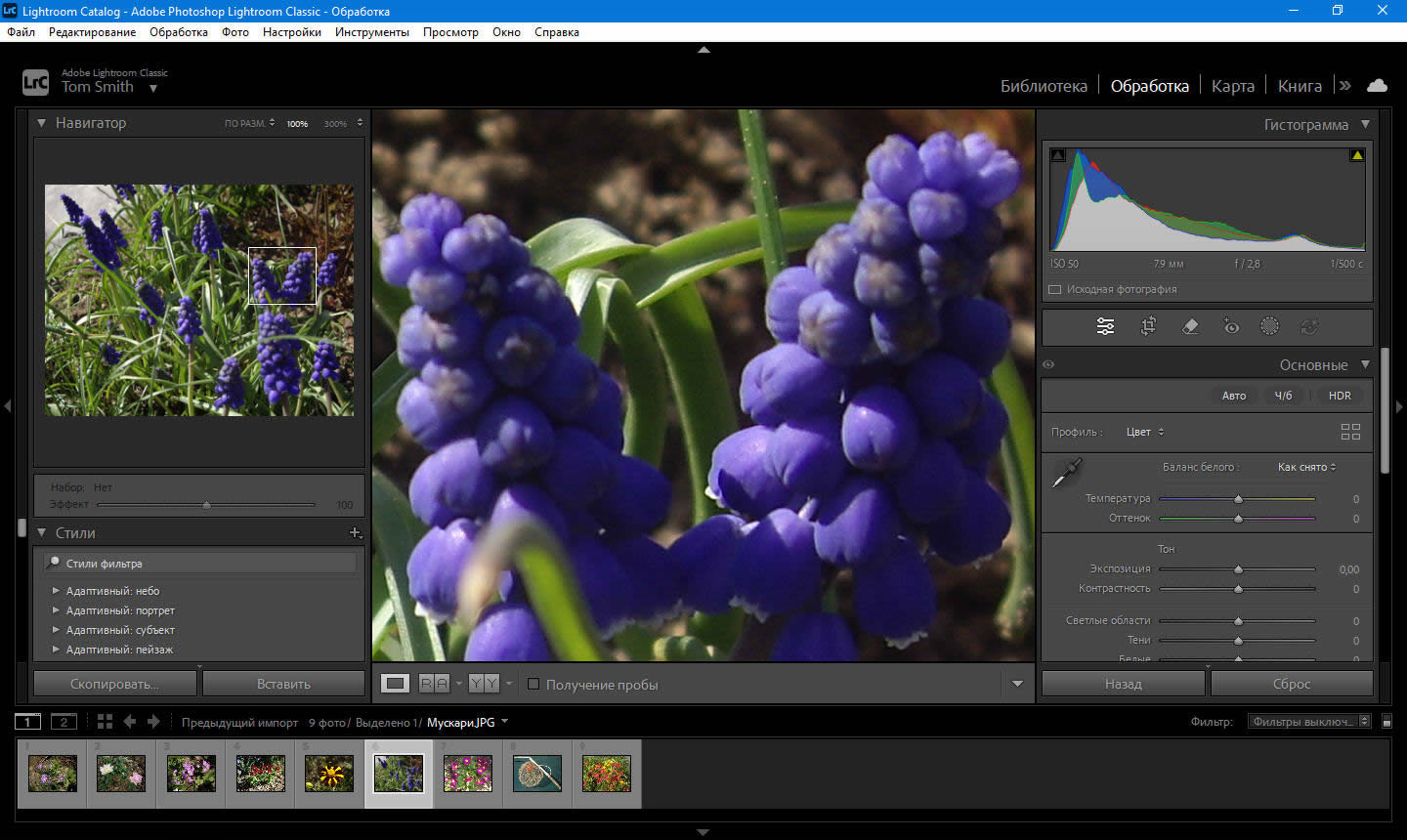Select the Healing eraser tool
Screen dimensions: 1407x840
[1190, 327]
